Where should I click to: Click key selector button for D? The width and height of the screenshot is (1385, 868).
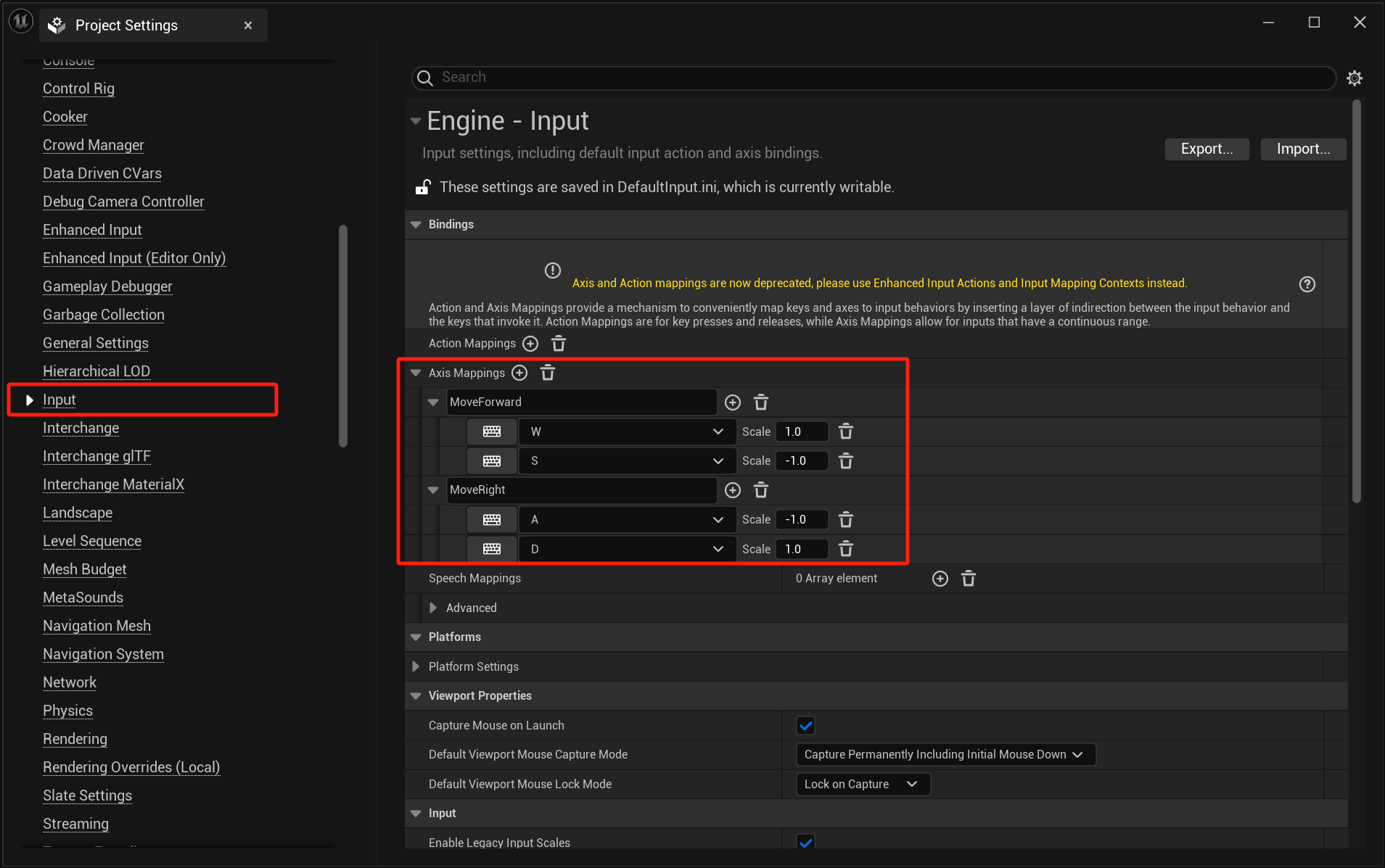492,549
